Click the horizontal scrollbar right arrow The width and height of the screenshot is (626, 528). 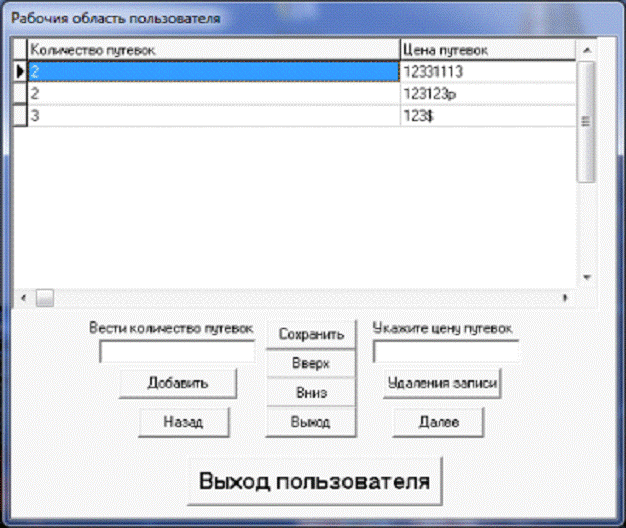(x=565, y=298)
